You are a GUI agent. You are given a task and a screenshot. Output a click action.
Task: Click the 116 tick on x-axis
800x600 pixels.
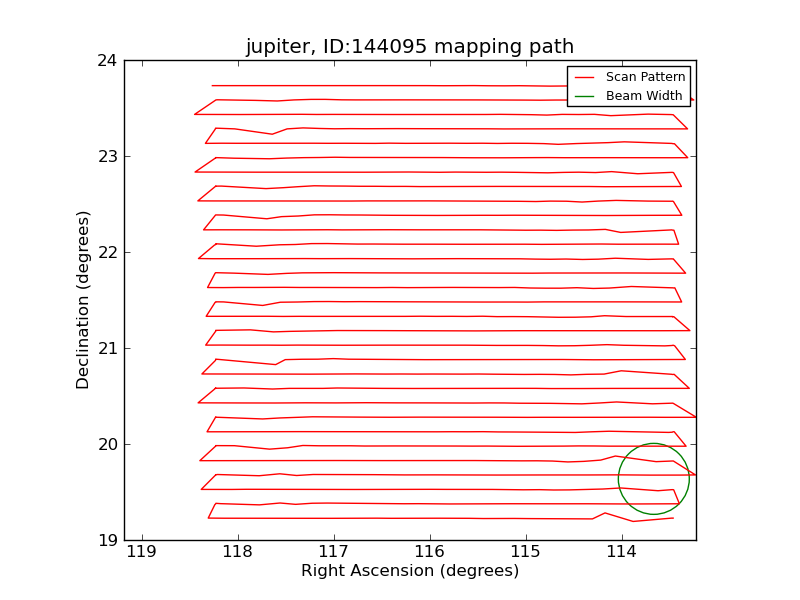(x=430, y=552)
